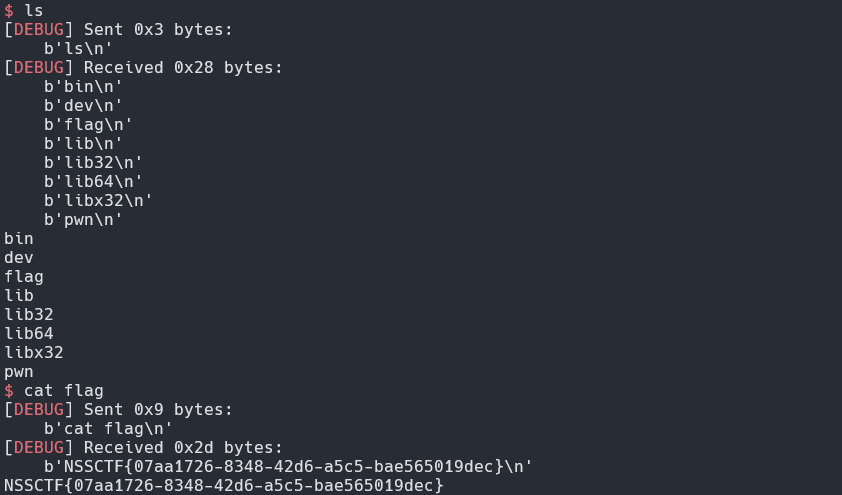Click the plain 'dev' listing entry
The image size is (842, 495).
point(19,258)
